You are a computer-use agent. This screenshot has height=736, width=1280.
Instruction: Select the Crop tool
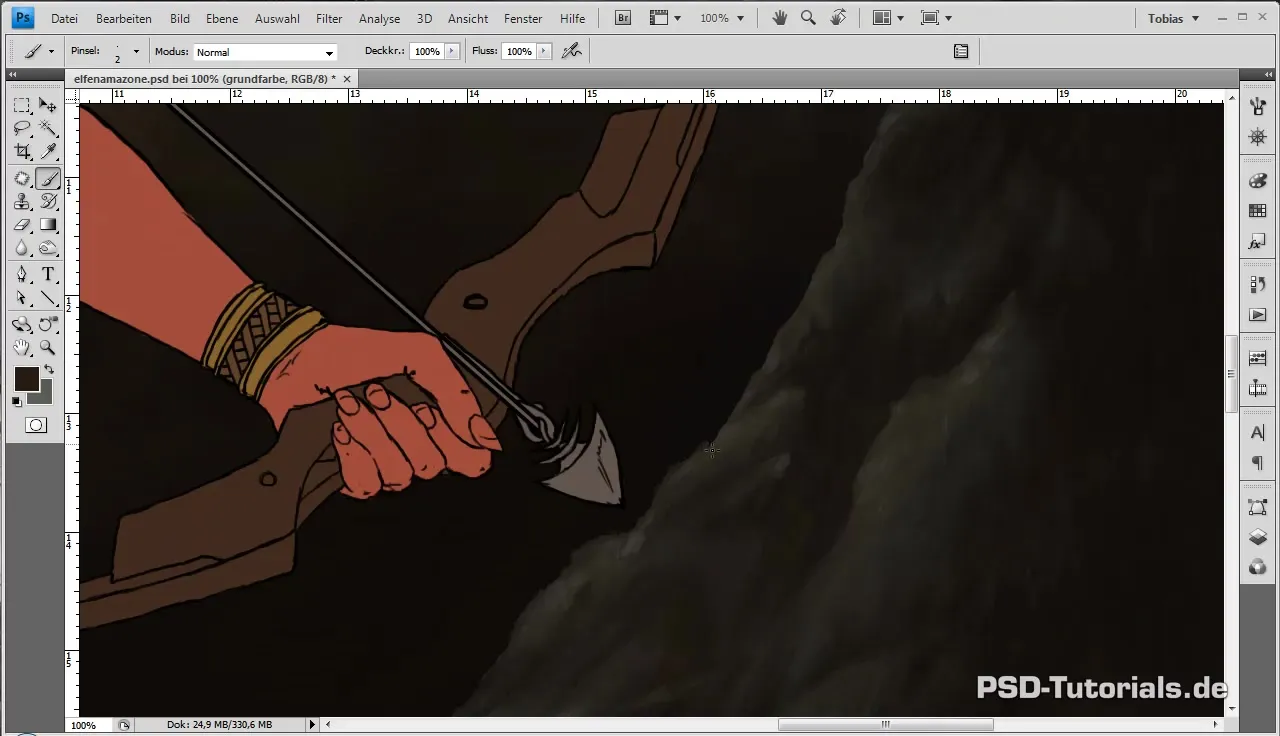(22, 151)
